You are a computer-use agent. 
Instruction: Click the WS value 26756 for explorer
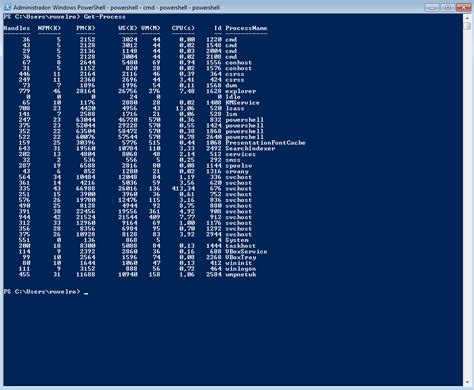tap(128, 91)
